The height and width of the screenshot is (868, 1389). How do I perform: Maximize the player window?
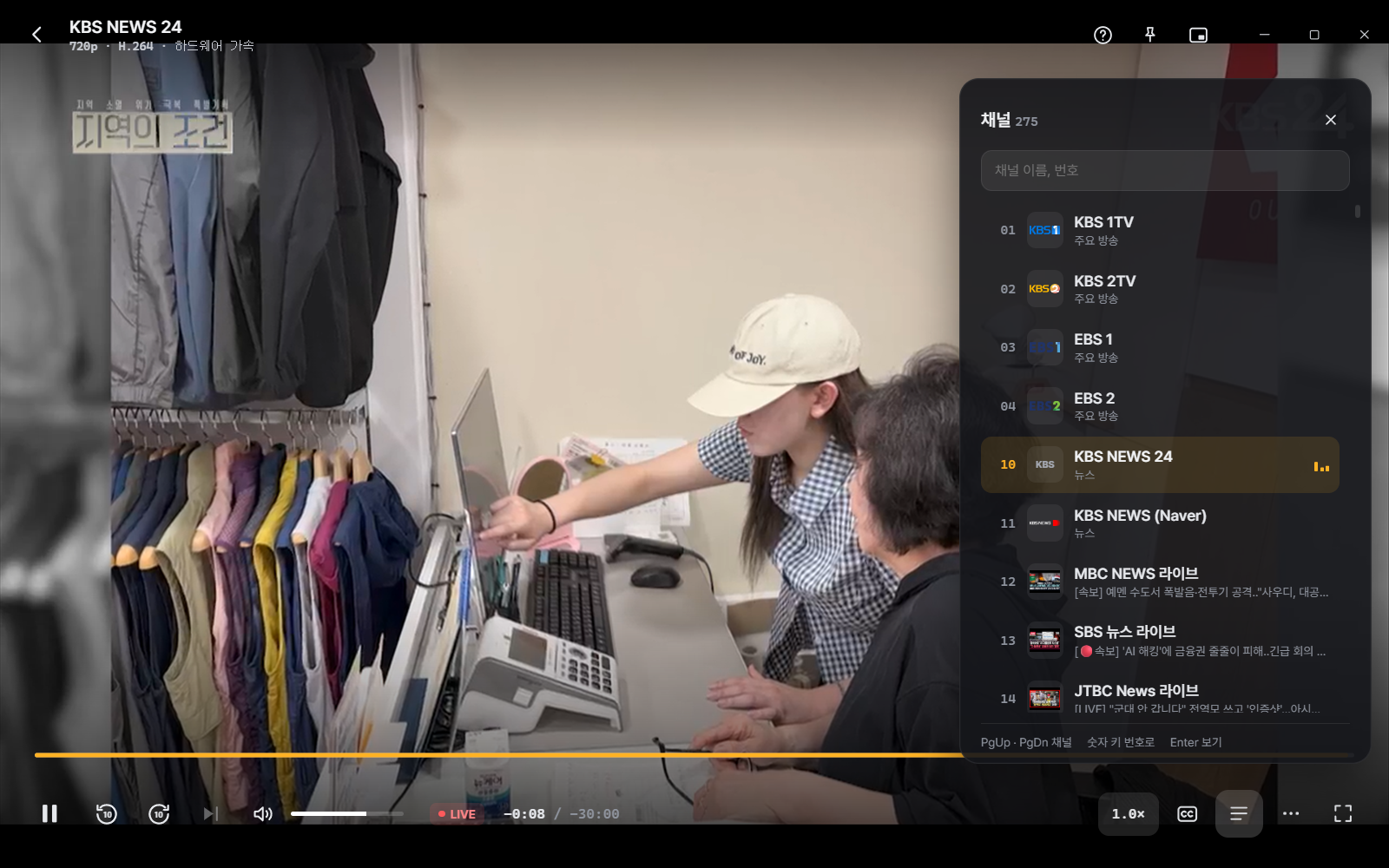coord(1314,35)
